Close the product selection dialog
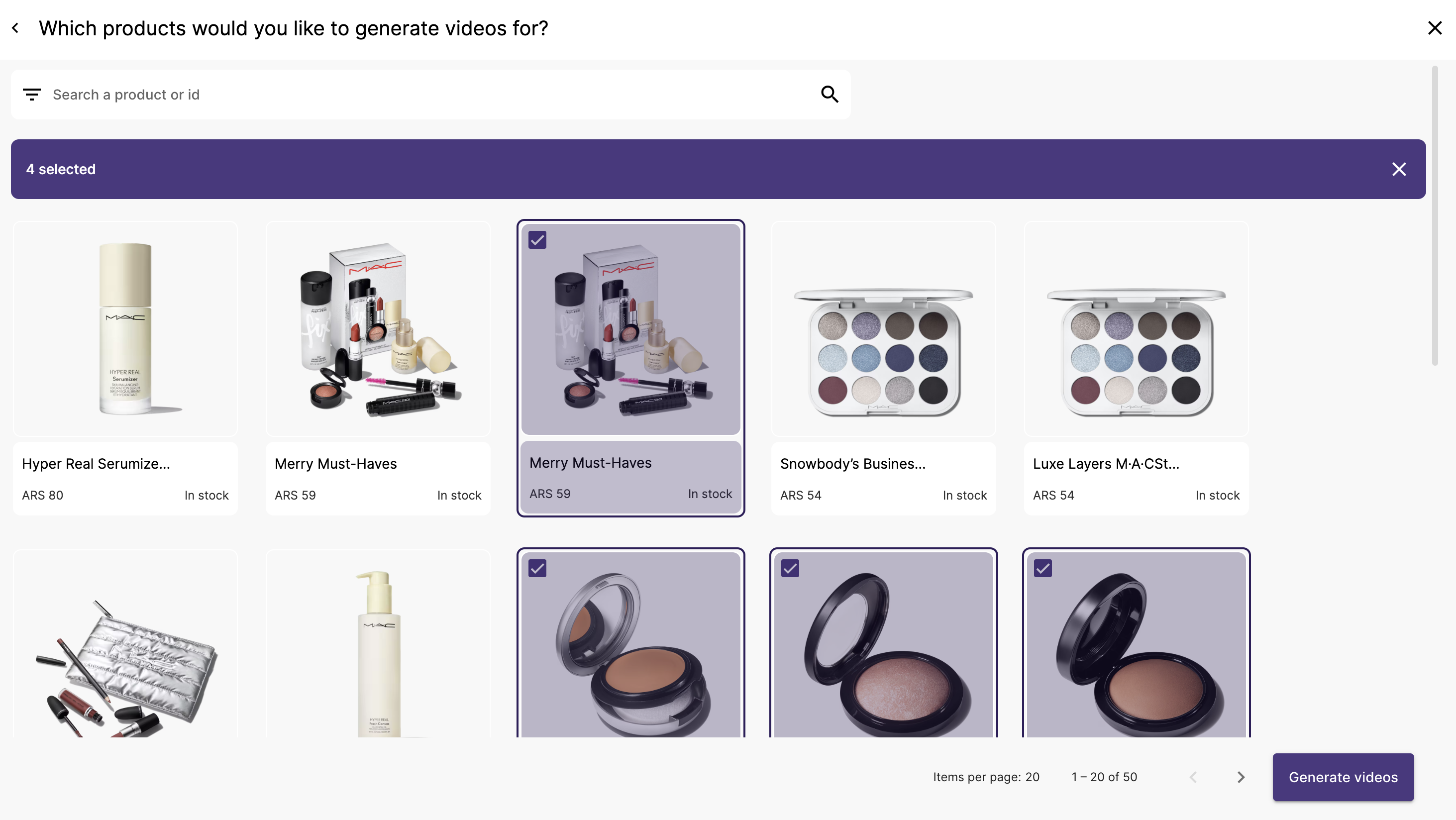 [1435, 28]
